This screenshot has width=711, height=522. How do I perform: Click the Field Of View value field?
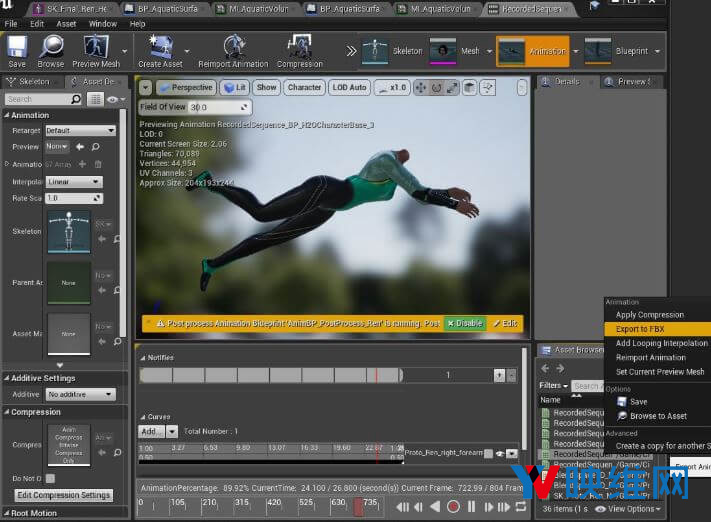tap(220, 107)
